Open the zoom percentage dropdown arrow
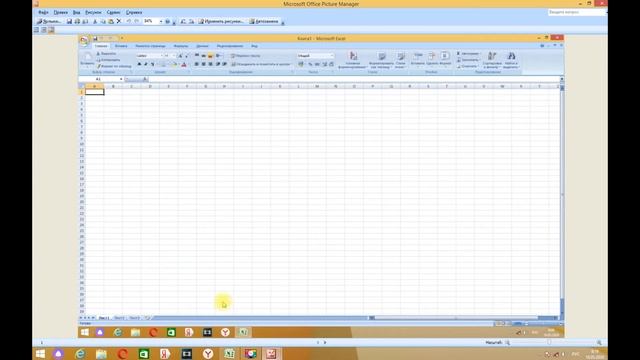 [161, 21]
